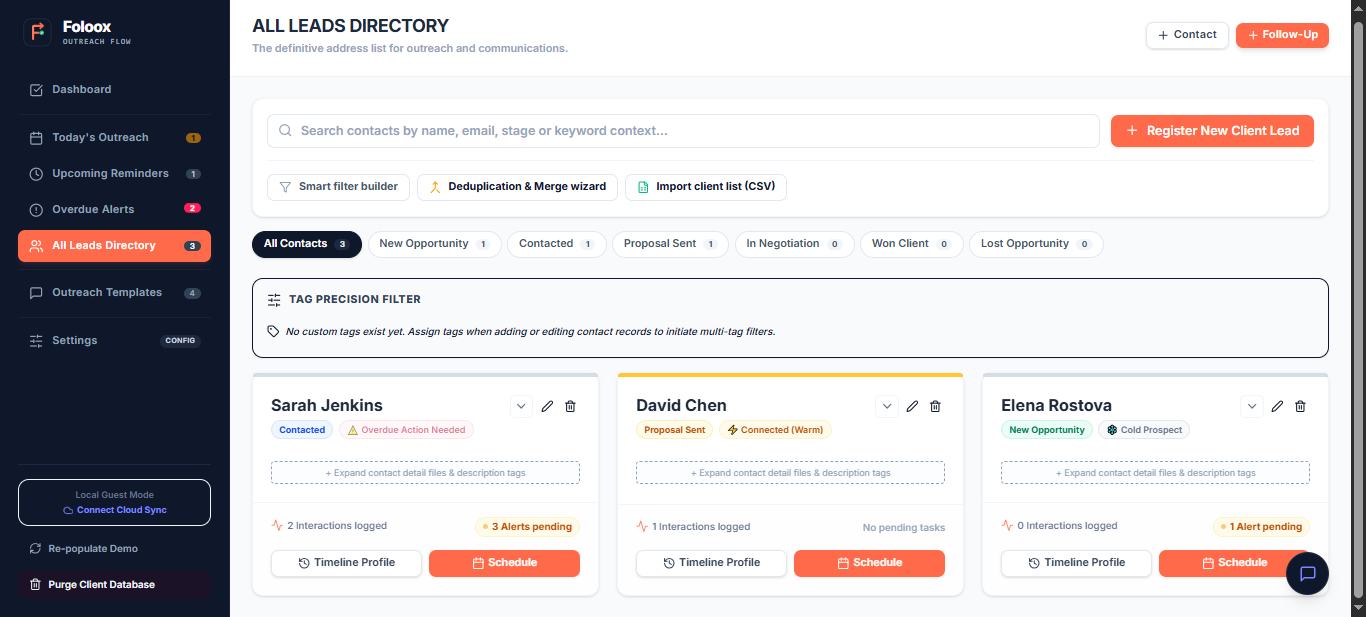The image size is (1366, 617).
Task: Go to Today's Outreach
Action: (x=114, y=138)
